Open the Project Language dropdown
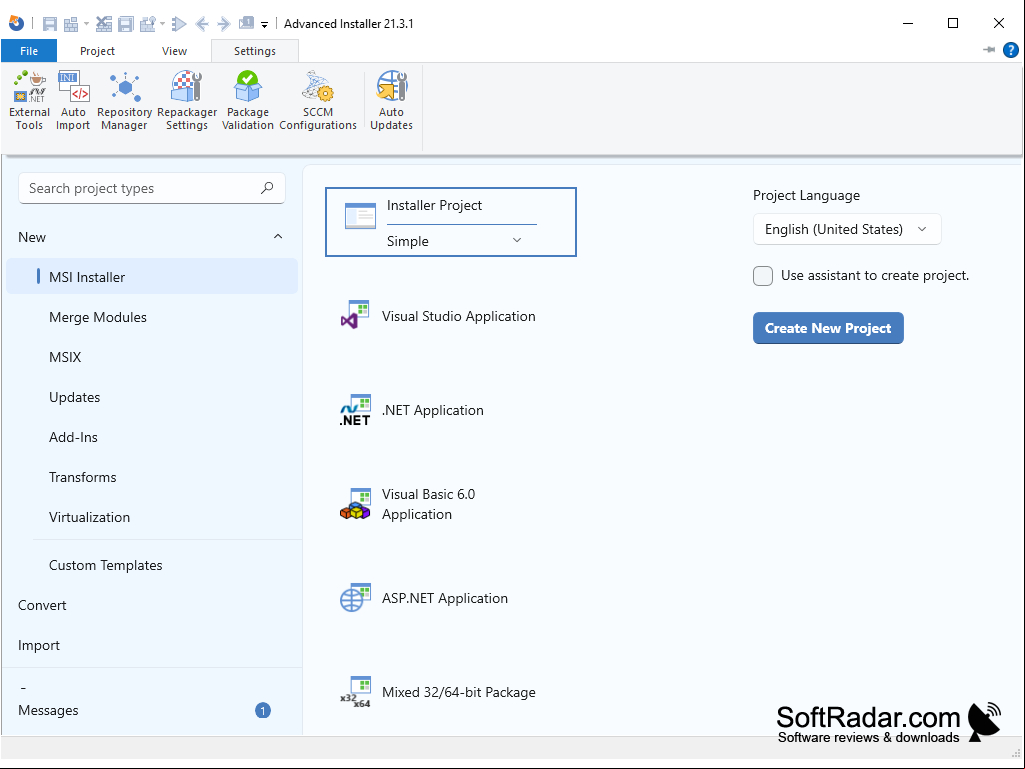Screen dimensions: 1025x769 point(847,230)
